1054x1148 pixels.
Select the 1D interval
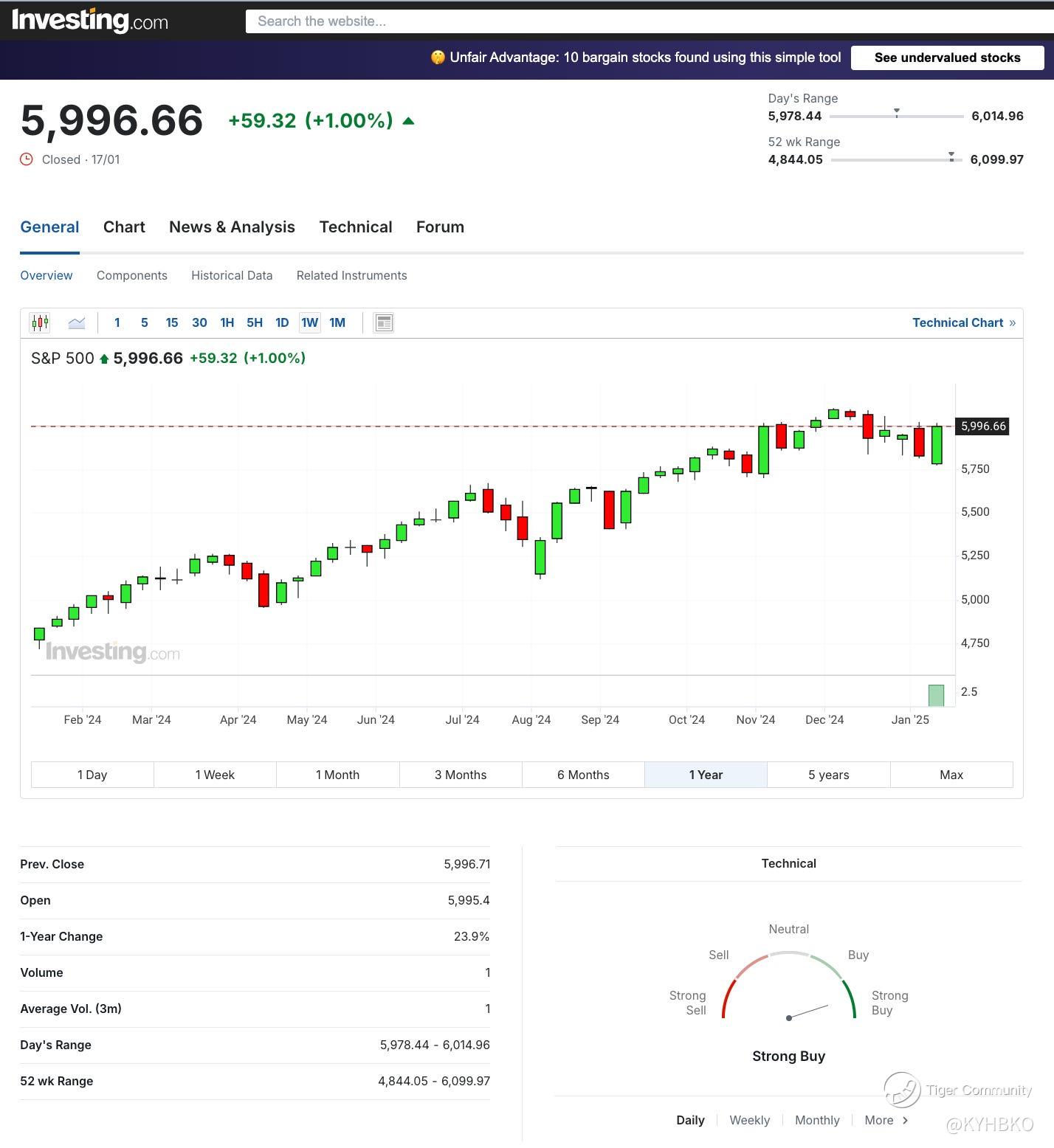[x=282, y=322]
